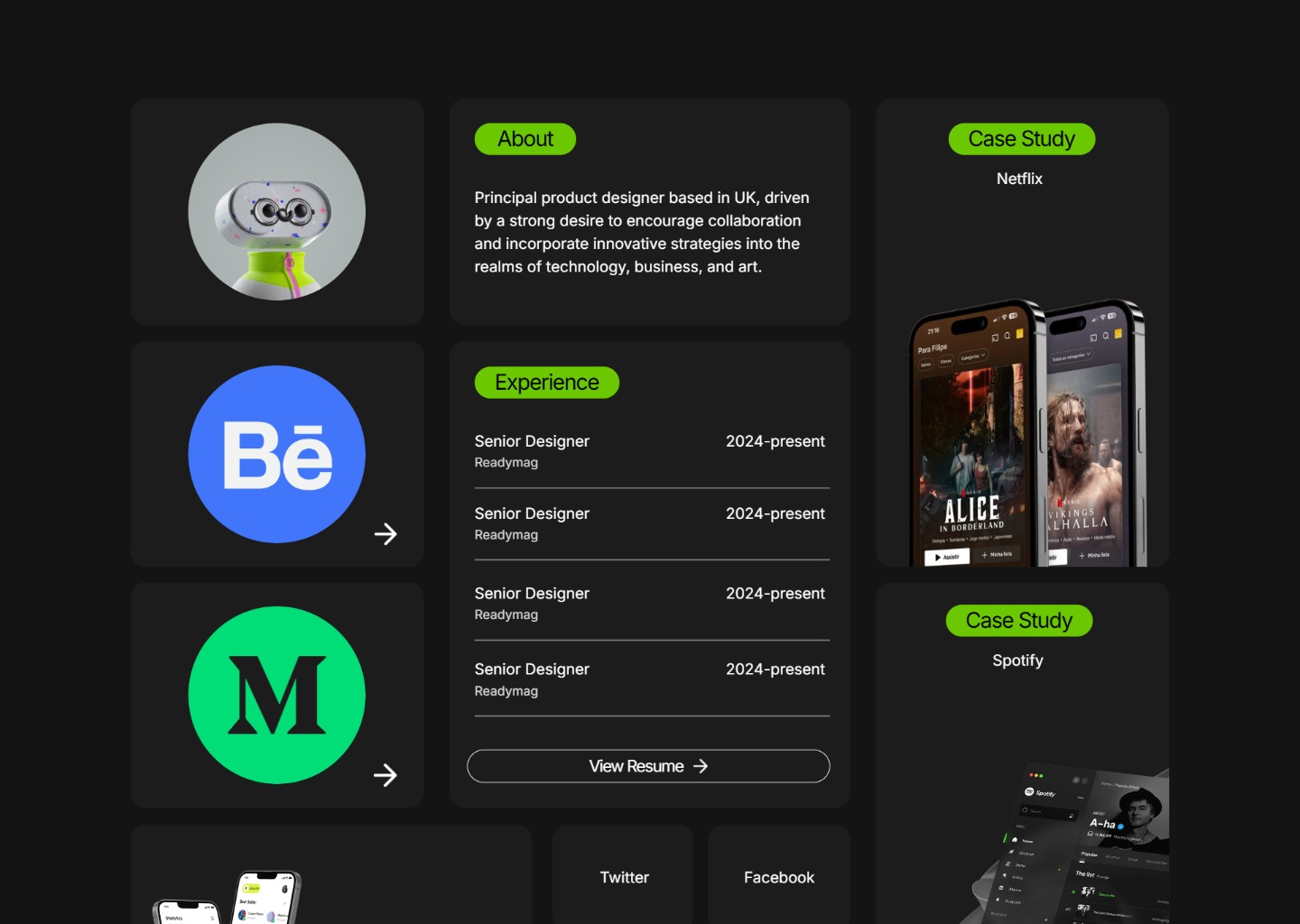Screen dimensions: 1300x924
Task: Click the Netflix title text
Action: (1019, 179)
